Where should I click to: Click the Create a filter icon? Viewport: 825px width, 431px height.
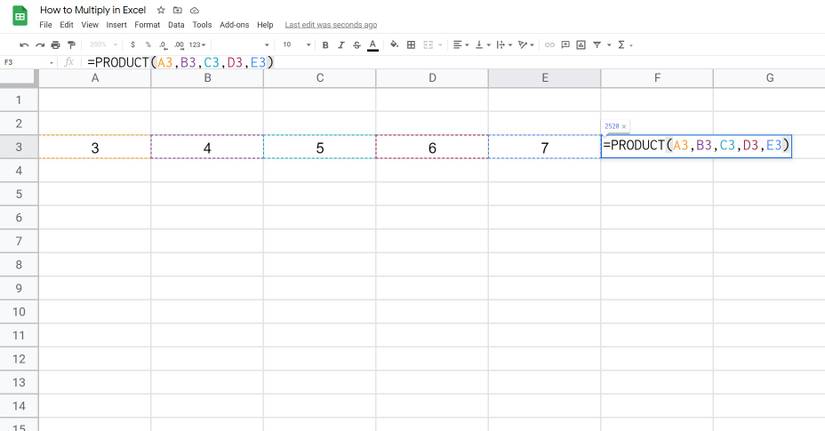click(597, 45)
